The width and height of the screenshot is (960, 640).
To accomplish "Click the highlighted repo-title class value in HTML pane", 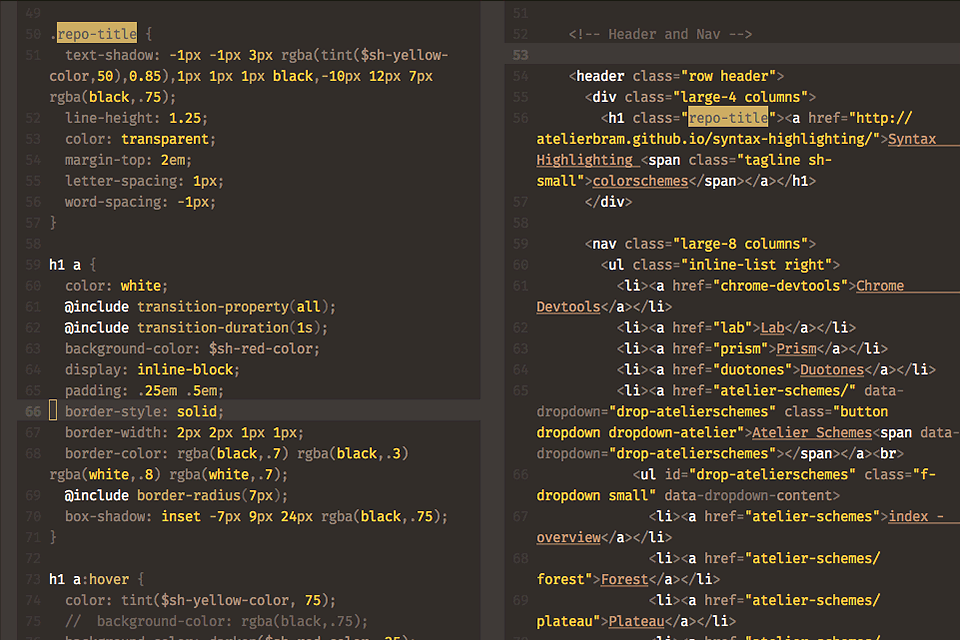I will pyautogui.click(x=728, y=118).
